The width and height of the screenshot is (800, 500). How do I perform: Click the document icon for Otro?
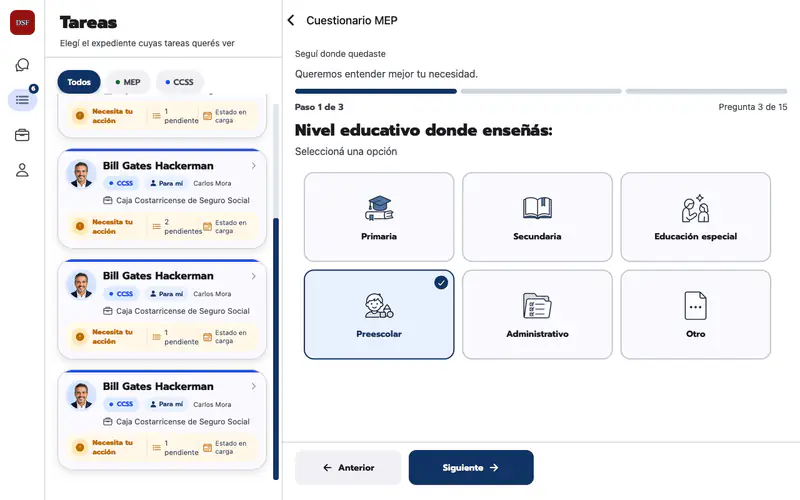(x=695, y=306)
